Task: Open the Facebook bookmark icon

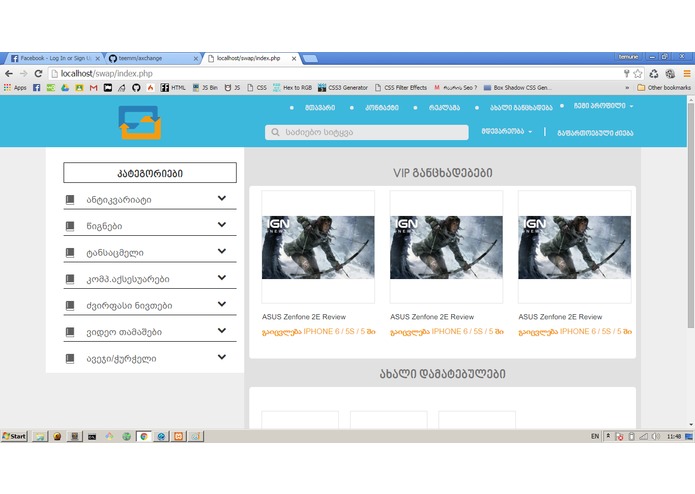Action: click(x=37, y=88)
